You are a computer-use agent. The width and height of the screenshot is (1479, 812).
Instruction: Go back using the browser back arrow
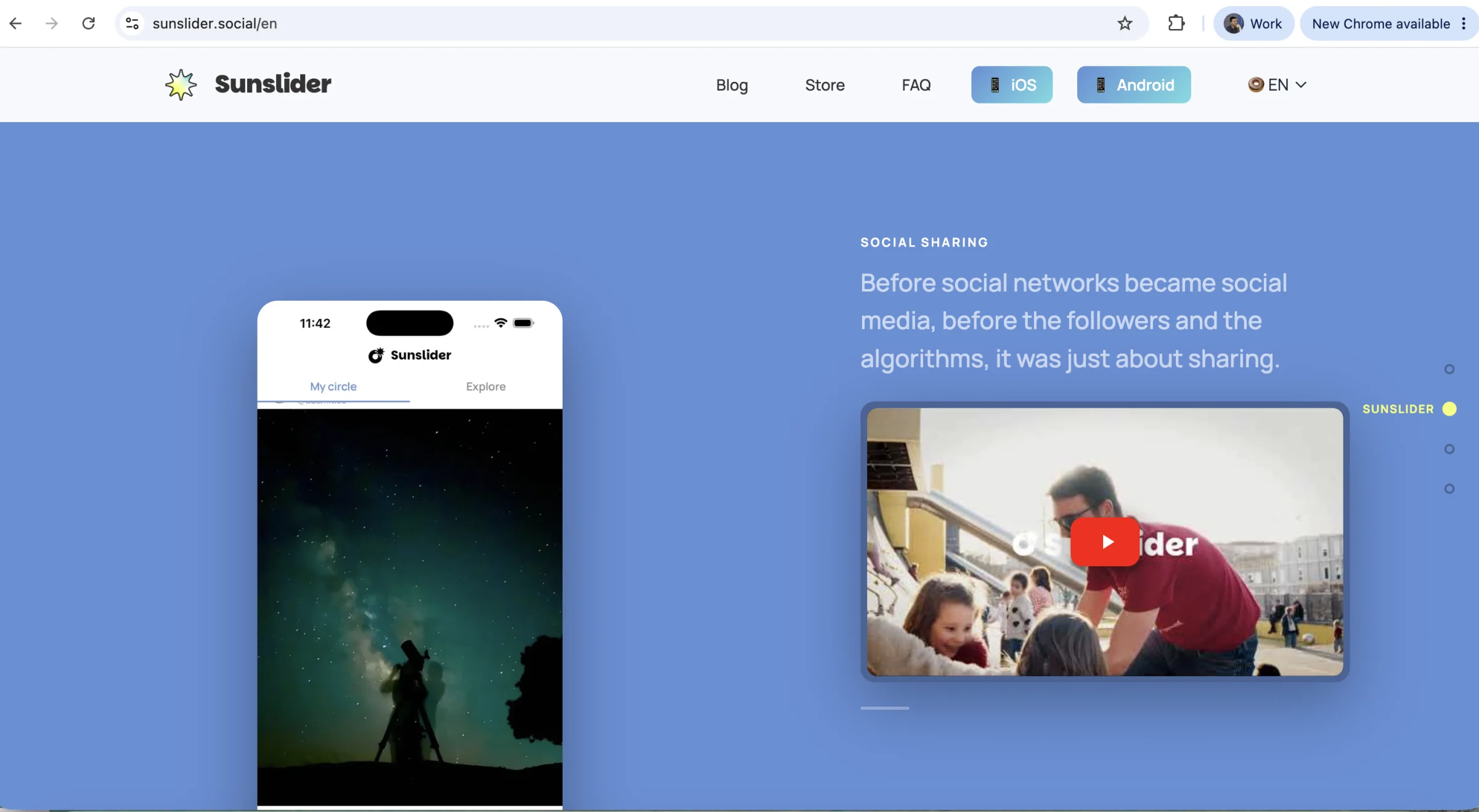pyautogui.click(x=16, y=23)
